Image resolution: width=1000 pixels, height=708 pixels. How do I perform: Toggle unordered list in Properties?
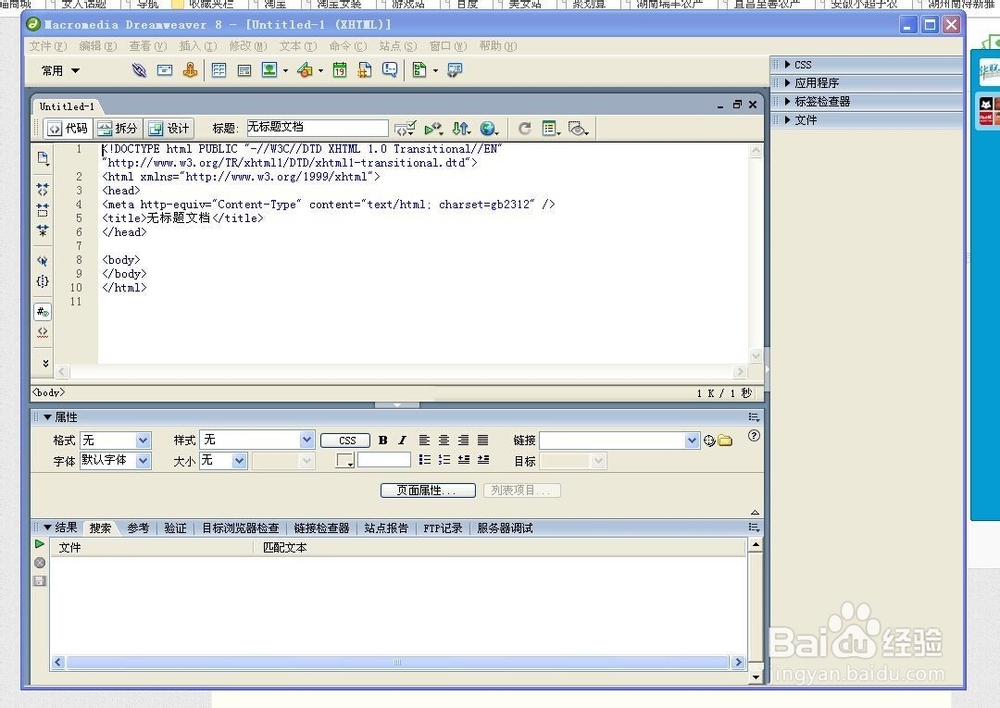[x=425, y=460]
